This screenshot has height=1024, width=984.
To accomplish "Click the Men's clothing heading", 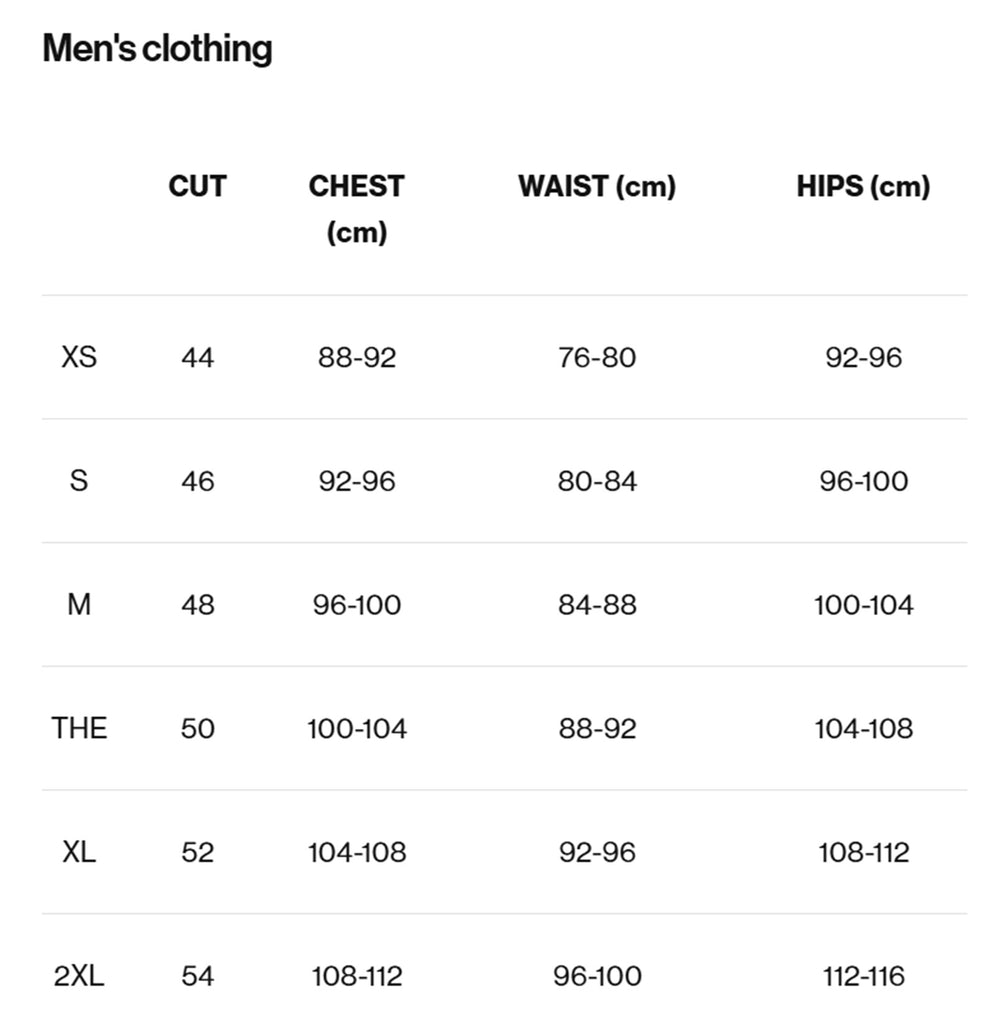I will point(157,48).
